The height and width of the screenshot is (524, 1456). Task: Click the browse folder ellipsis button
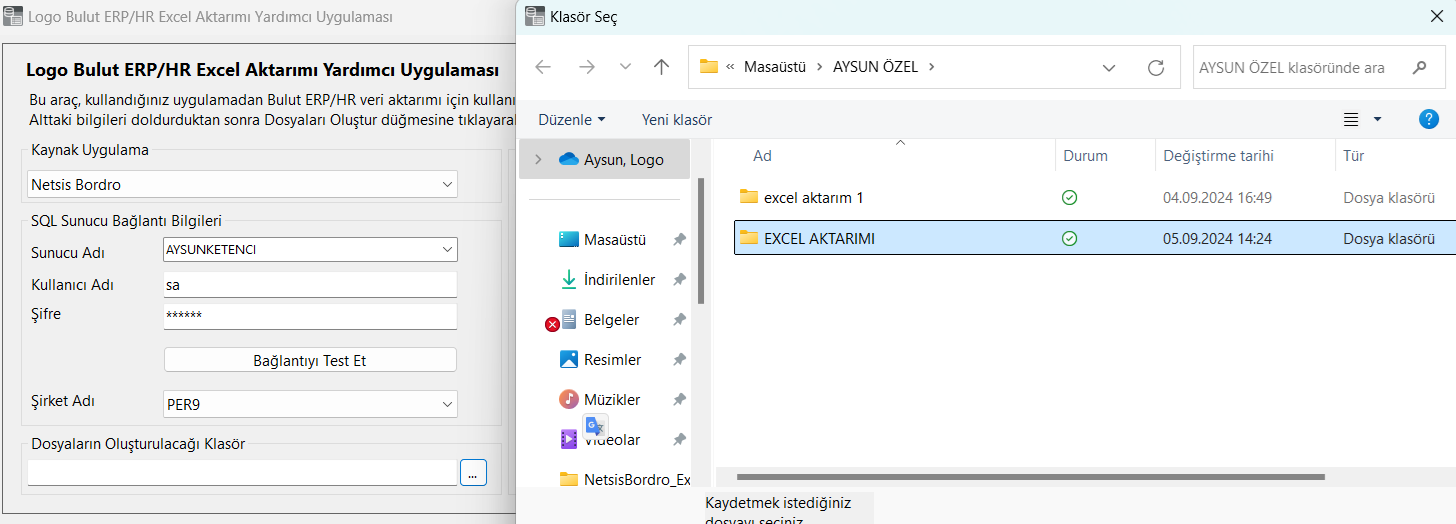(473, 473)
